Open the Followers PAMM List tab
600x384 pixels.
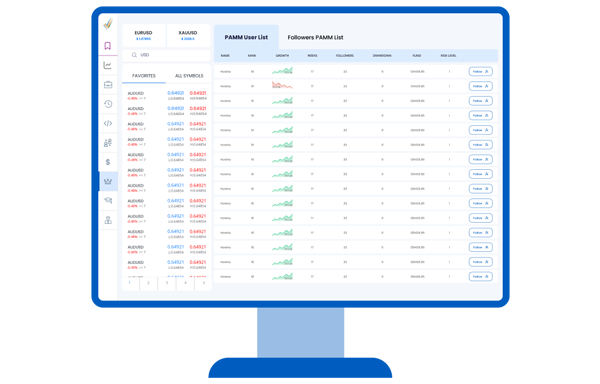point(315,37)
